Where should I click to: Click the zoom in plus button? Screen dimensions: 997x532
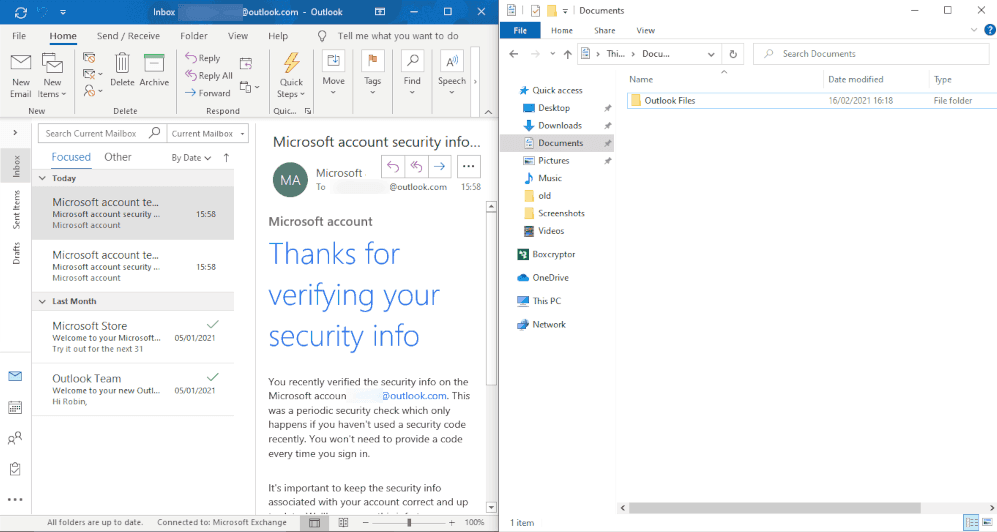point(451,522)
